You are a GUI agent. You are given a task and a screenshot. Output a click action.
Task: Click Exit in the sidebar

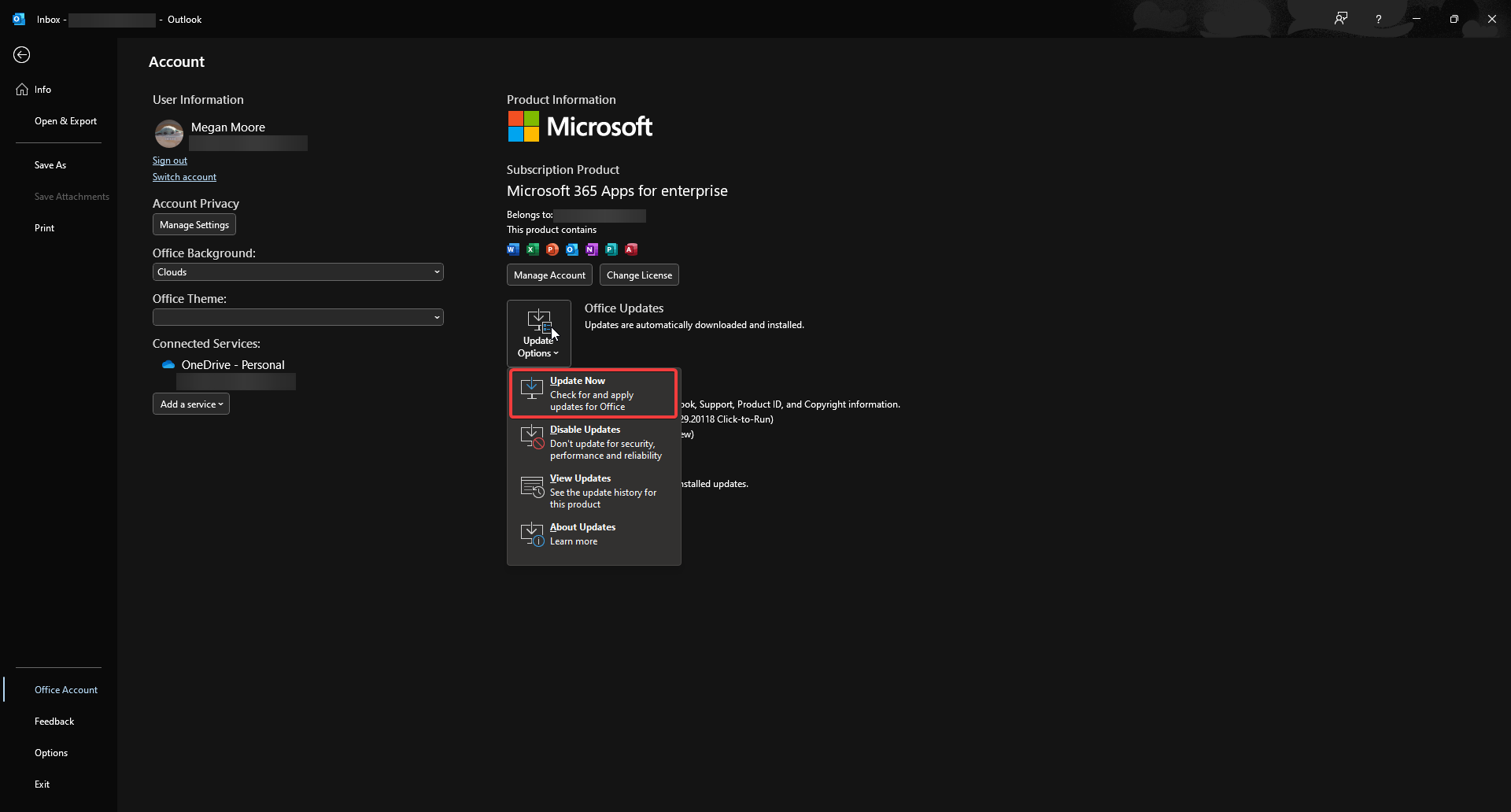coord(58,784)
